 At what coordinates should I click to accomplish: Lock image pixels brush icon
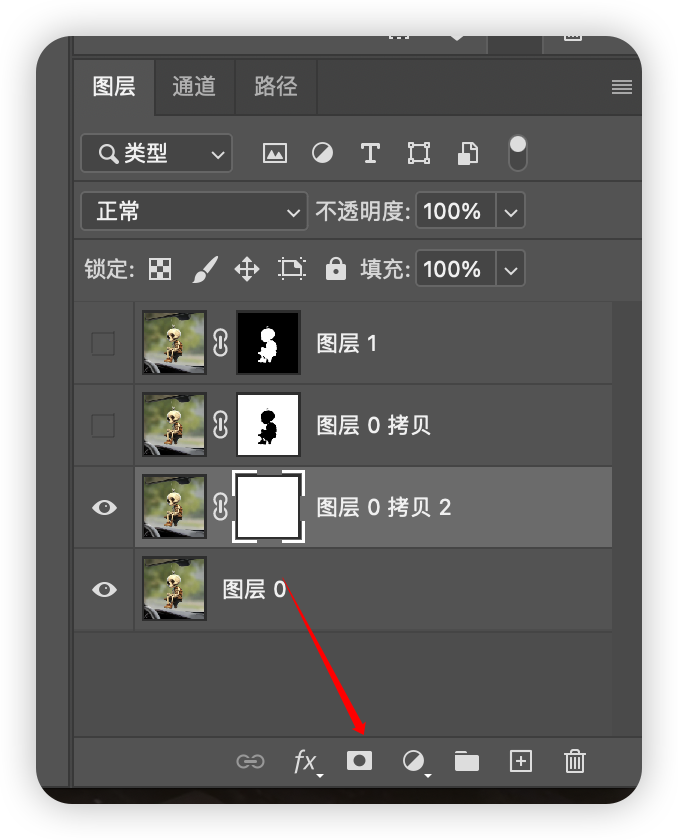(x=205, y=269)
